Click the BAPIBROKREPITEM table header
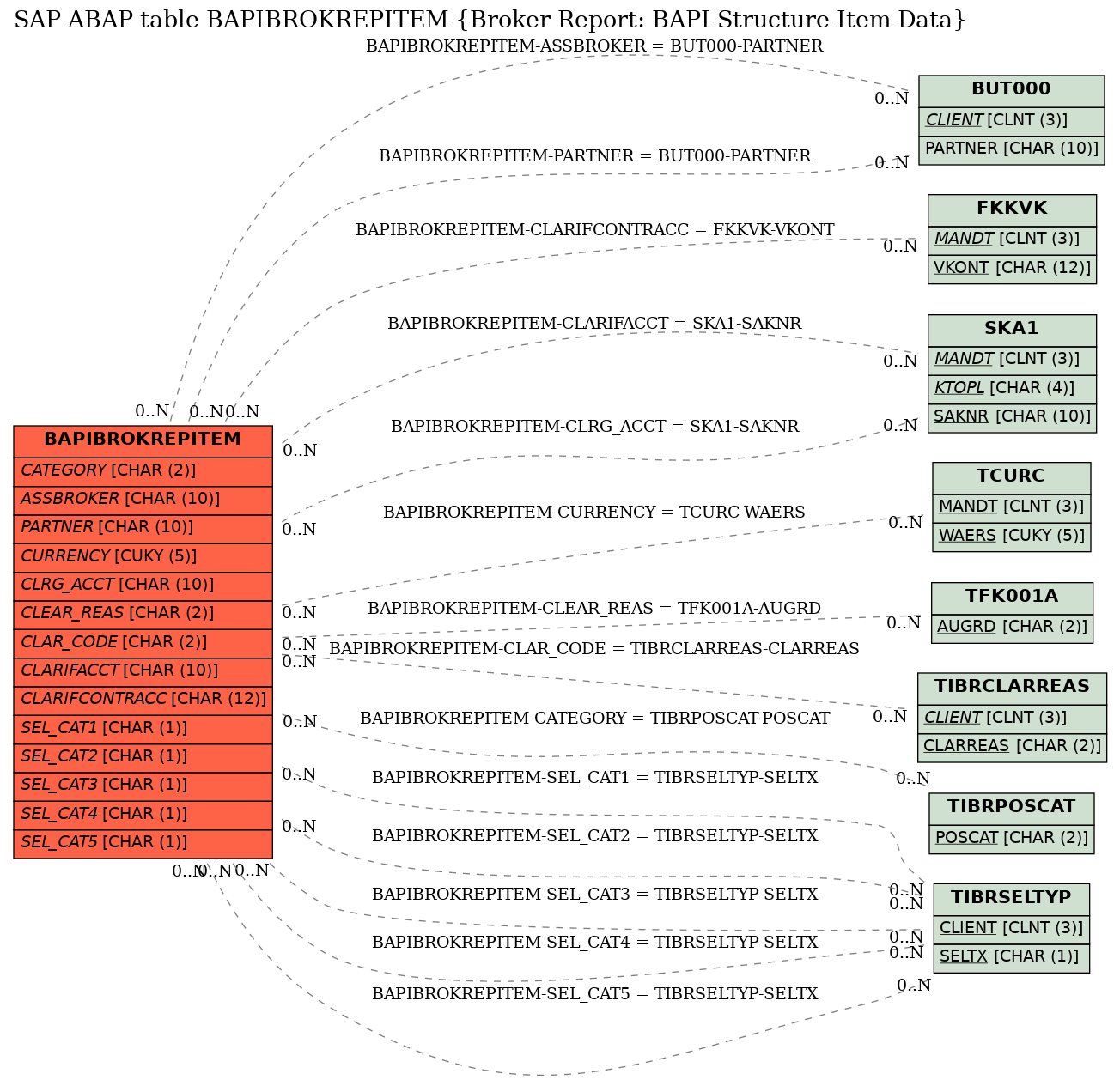The image size is (1120, 1080). pyautogui.click(x=143, y=441)
